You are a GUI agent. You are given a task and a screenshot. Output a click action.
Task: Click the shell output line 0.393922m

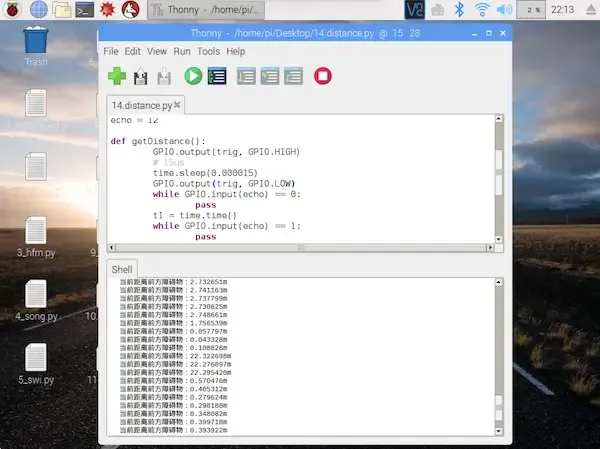(173, 430)
